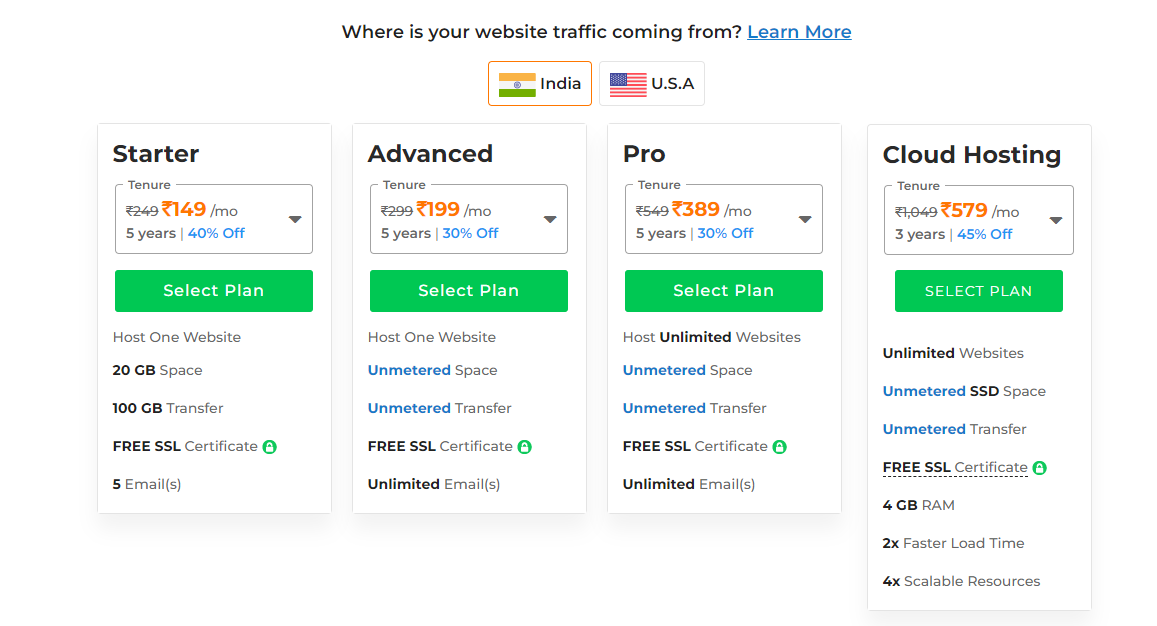Choose India as traffic location

click(539, 83)
